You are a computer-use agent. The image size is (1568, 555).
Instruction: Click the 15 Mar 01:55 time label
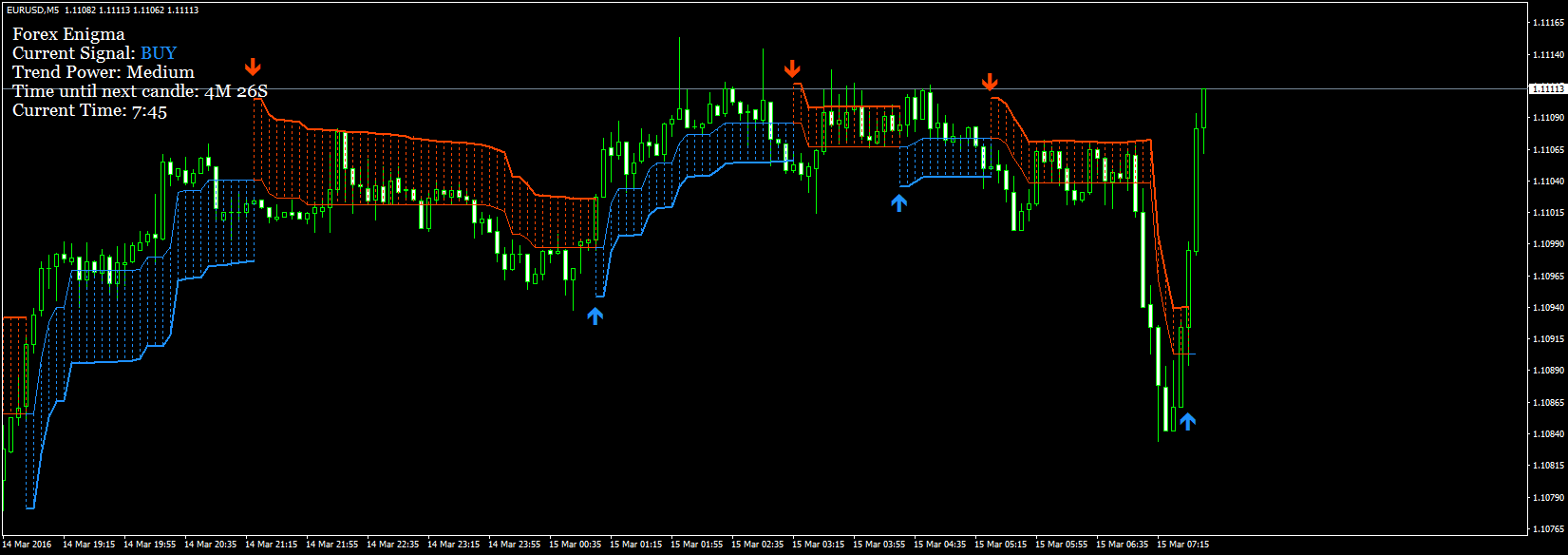tap(697, 545)
